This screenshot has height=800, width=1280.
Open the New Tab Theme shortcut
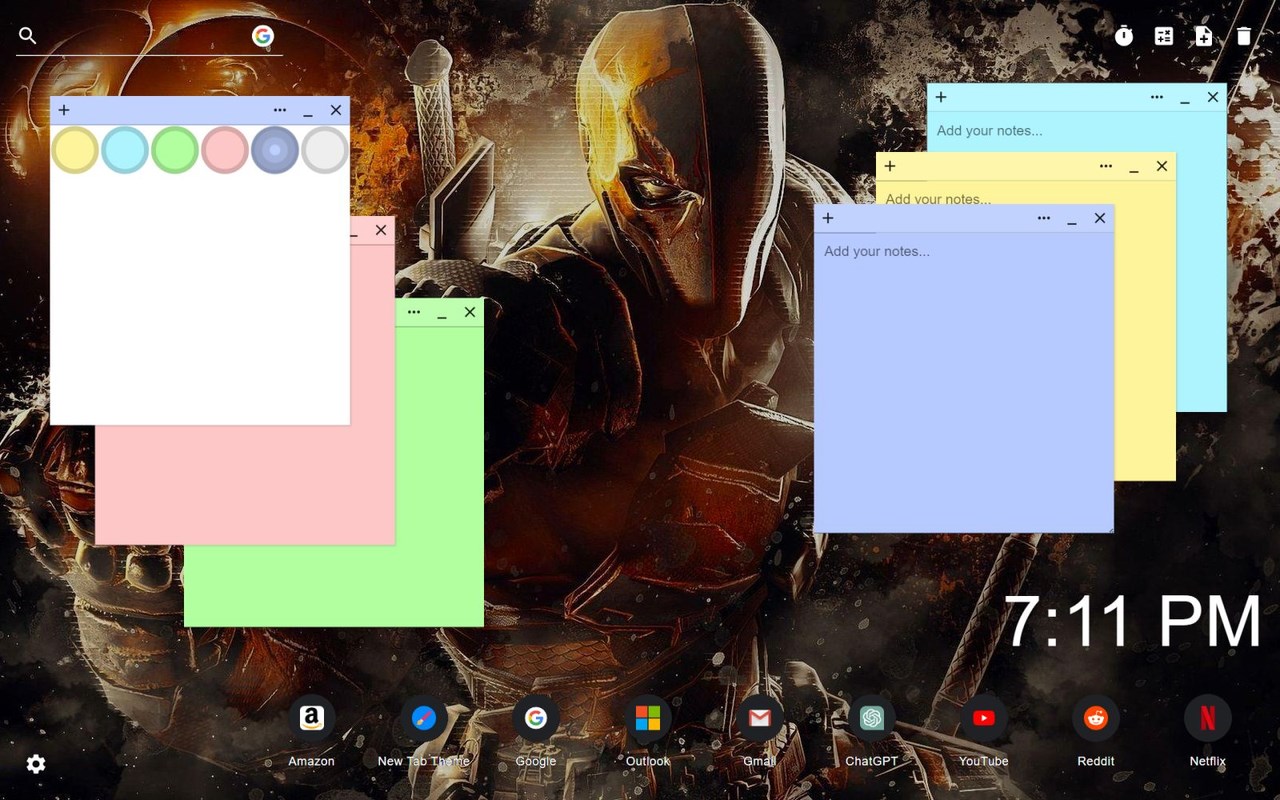(424, 718)
